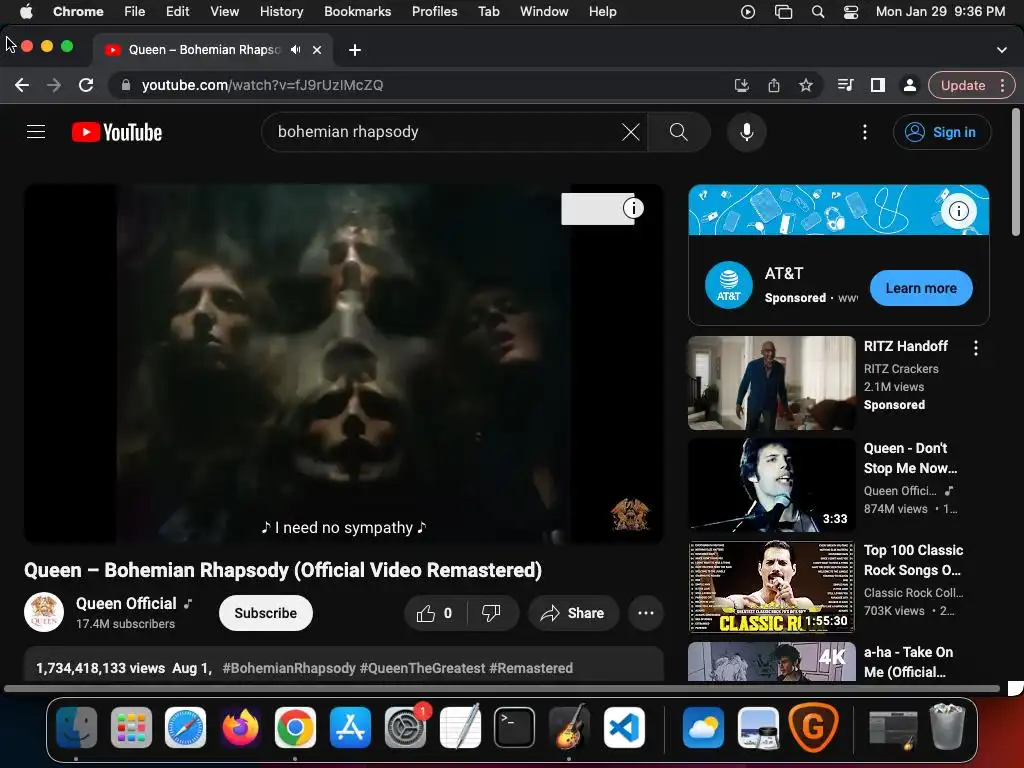Open a new Chrome tab

point(355,50)
